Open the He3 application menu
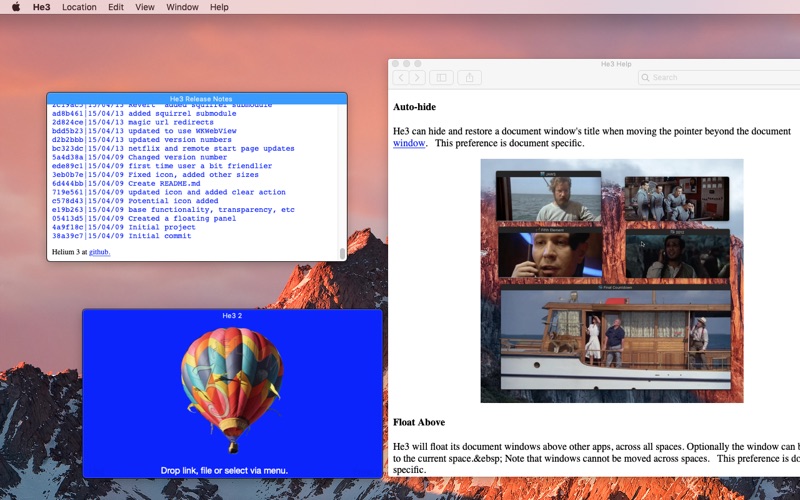The height and width of the screenshot is (500, 800). point(41,7)
